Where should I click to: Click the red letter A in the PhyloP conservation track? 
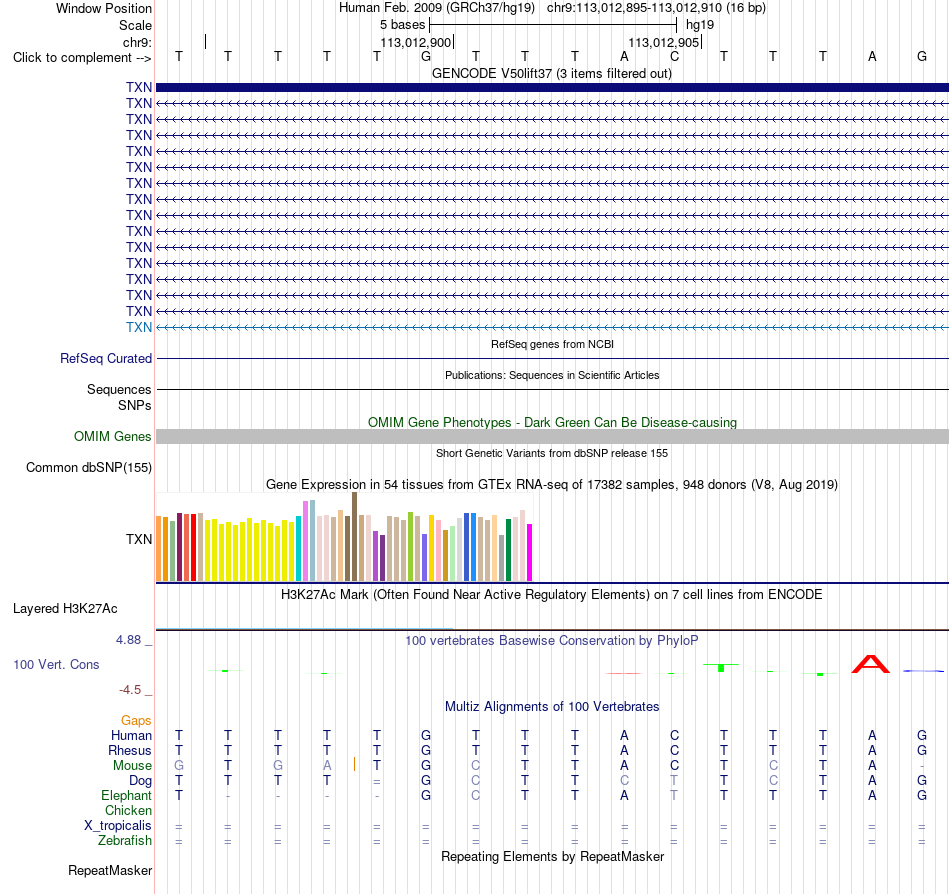pyautogui.click(x=871, y=664)
